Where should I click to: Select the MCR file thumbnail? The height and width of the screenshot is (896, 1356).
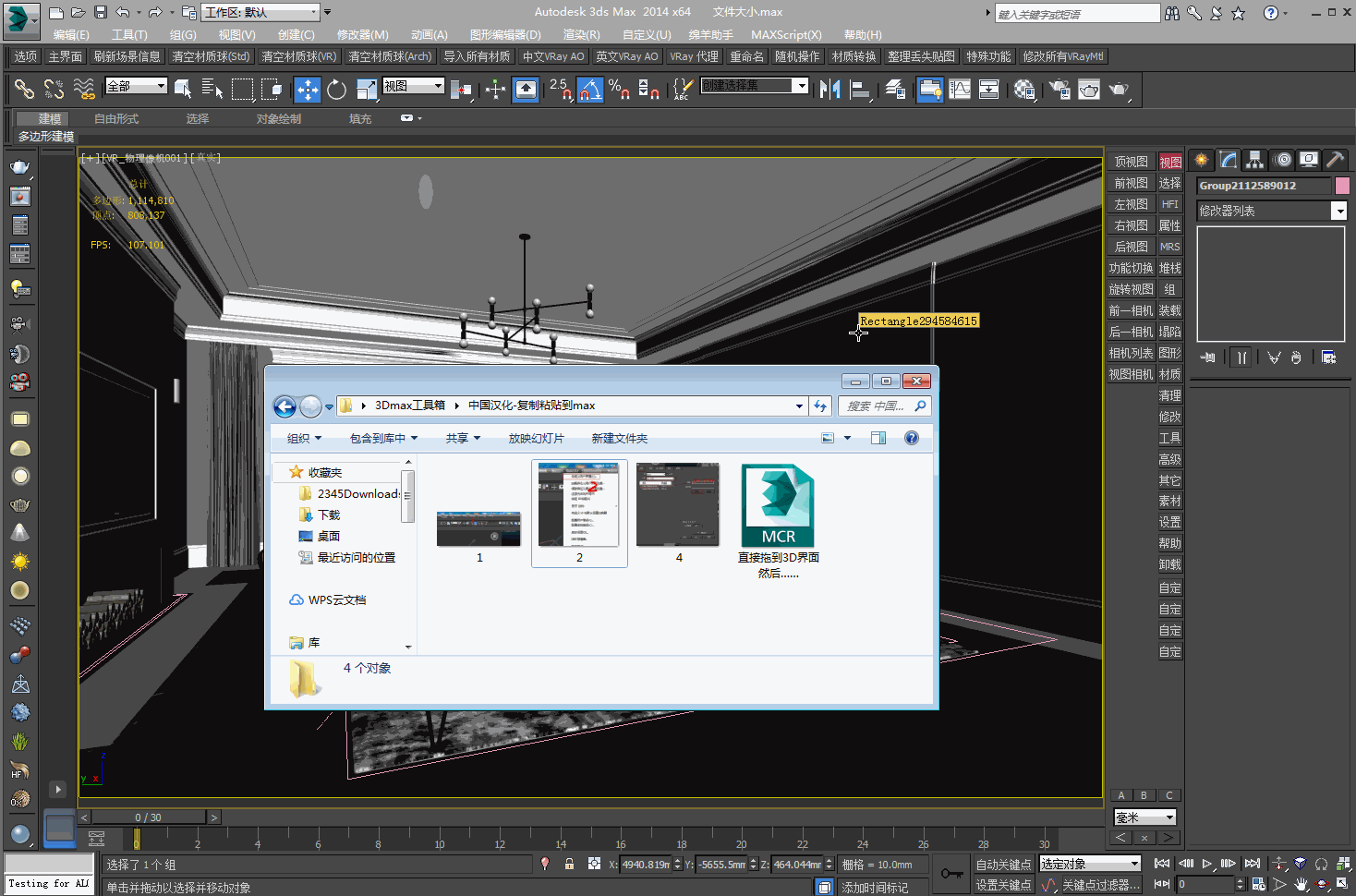click(778, 507)
